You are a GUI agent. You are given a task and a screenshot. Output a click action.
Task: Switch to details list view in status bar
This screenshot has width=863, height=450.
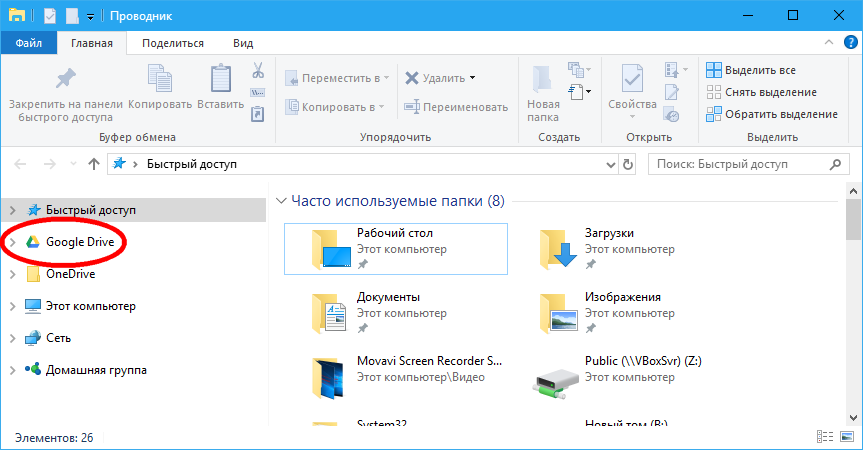[824, 438]
